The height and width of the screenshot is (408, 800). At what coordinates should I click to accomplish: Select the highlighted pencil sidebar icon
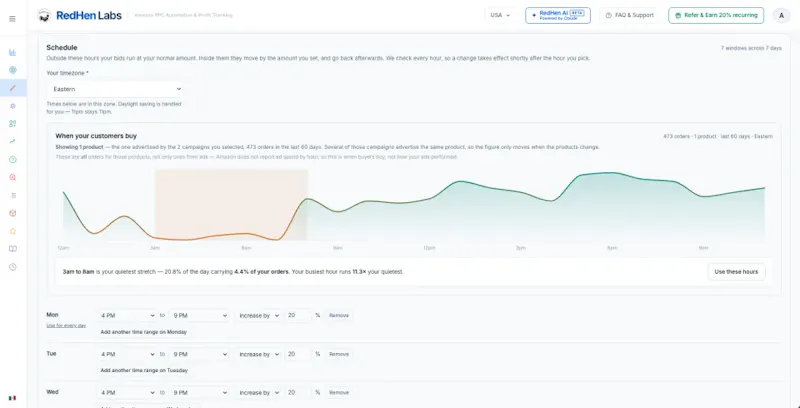pyautogui.click(x=13, y=88)
